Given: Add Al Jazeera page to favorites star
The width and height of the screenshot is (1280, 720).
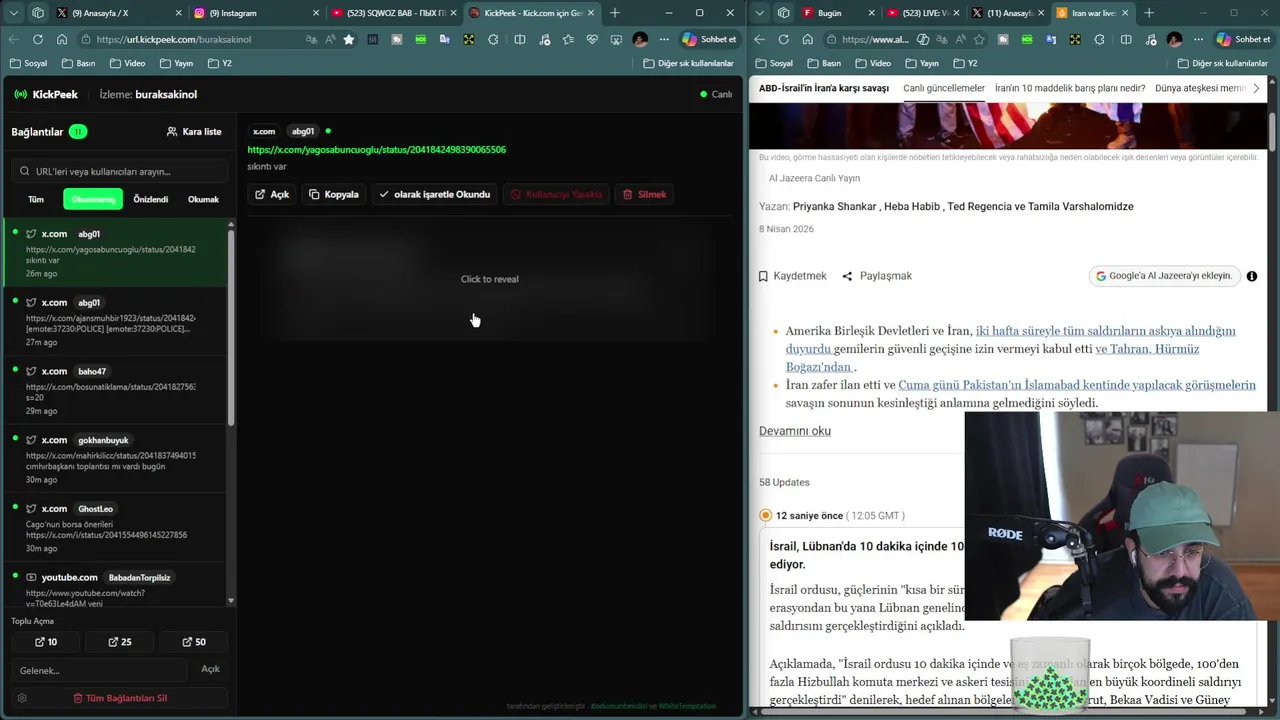Looking at the screenshot, I should pos(979,39).
